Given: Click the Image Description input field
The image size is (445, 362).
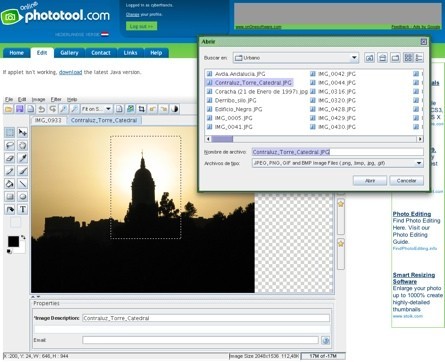Looking at the screenshot, I should pyautogui.click(x=206, y=318).
